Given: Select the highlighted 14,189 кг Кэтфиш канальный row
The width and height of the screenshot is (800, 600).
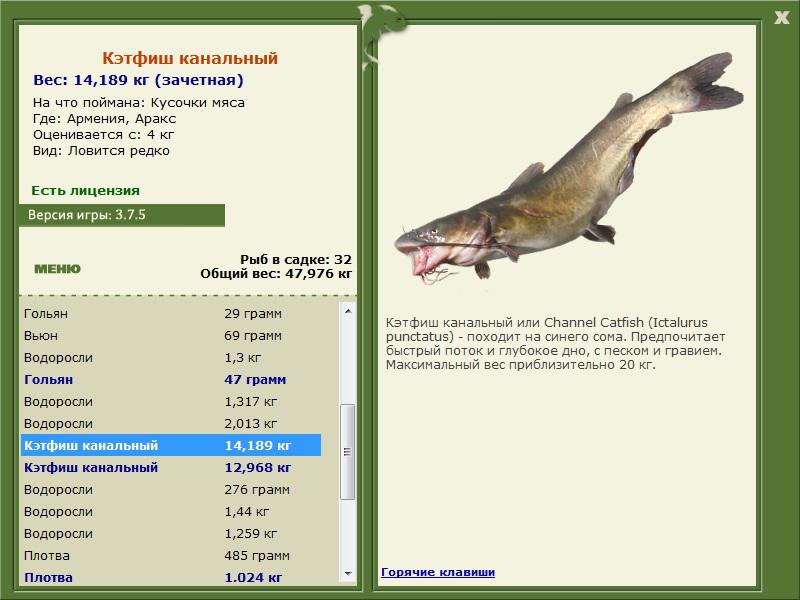Looking at the screenshot, I should click(x=171, y=445).
